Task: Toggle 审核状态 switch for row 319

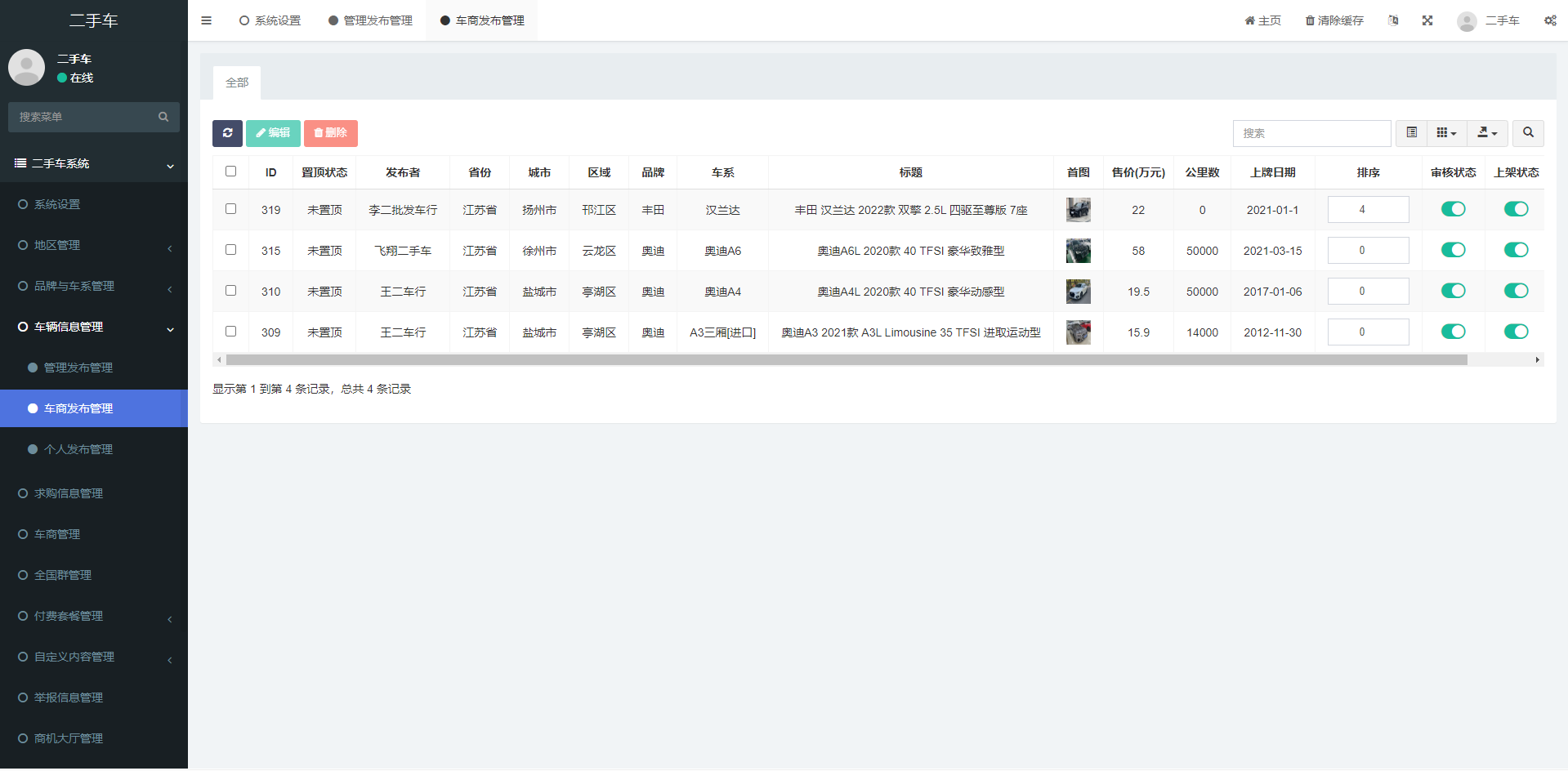Action: click(1453, 209)
